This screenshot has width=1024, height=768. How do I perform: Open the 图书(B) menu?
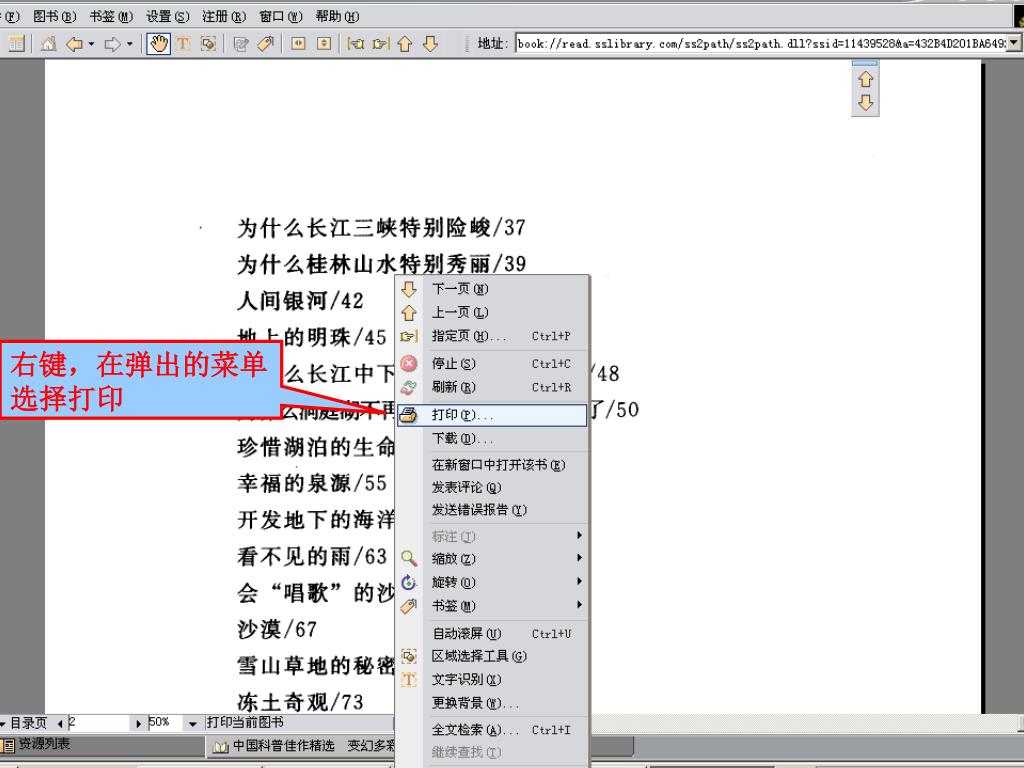tap(55, 16)
